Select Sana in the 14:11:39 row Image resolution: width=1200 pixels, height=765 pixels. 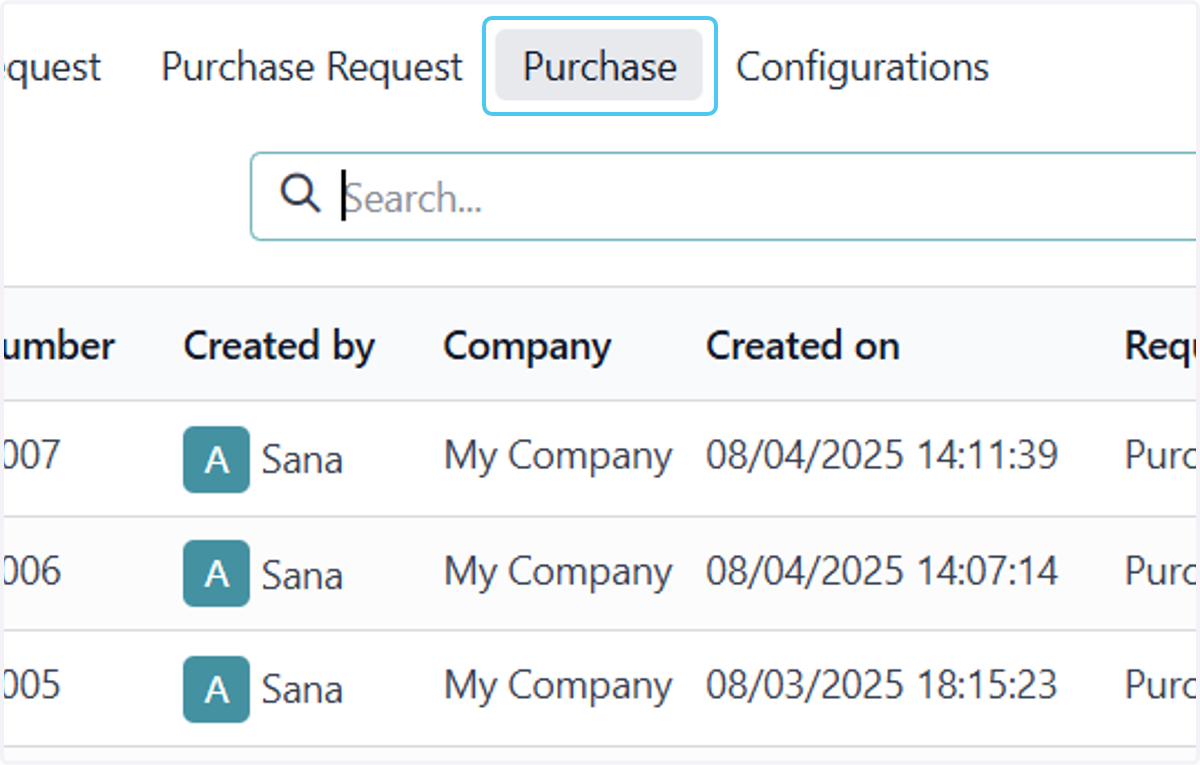click(302, 460)
